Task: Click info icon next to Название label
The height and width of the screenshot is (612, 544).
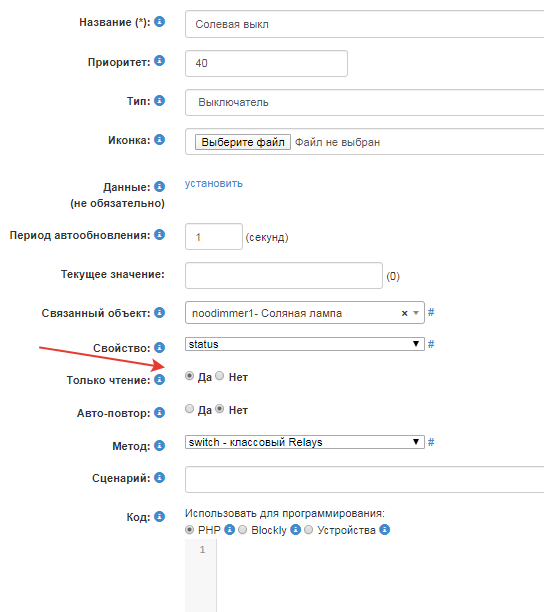Action: coord(159,21)
